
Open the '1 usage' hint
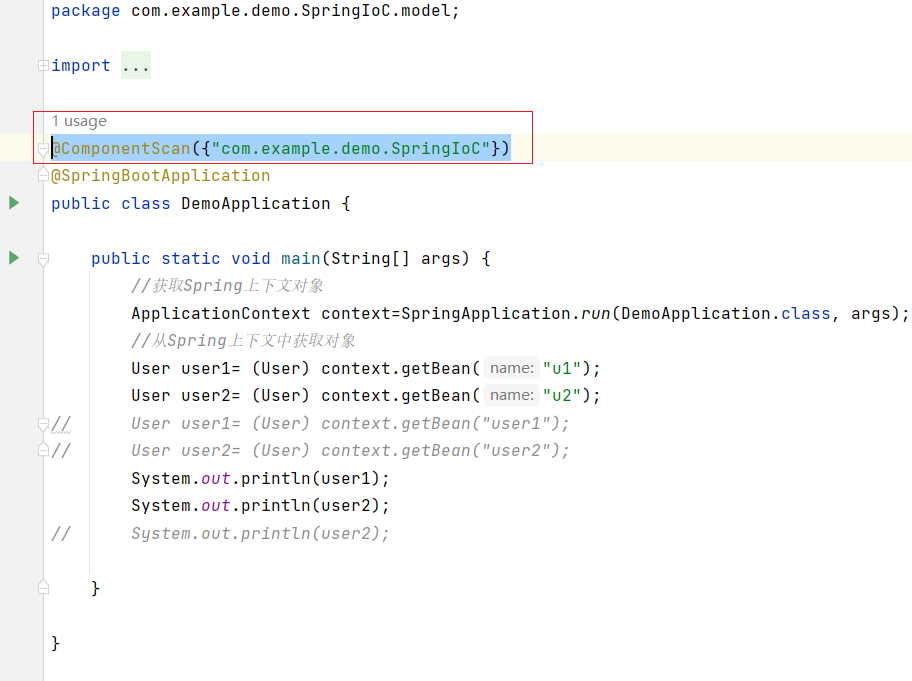79,121
